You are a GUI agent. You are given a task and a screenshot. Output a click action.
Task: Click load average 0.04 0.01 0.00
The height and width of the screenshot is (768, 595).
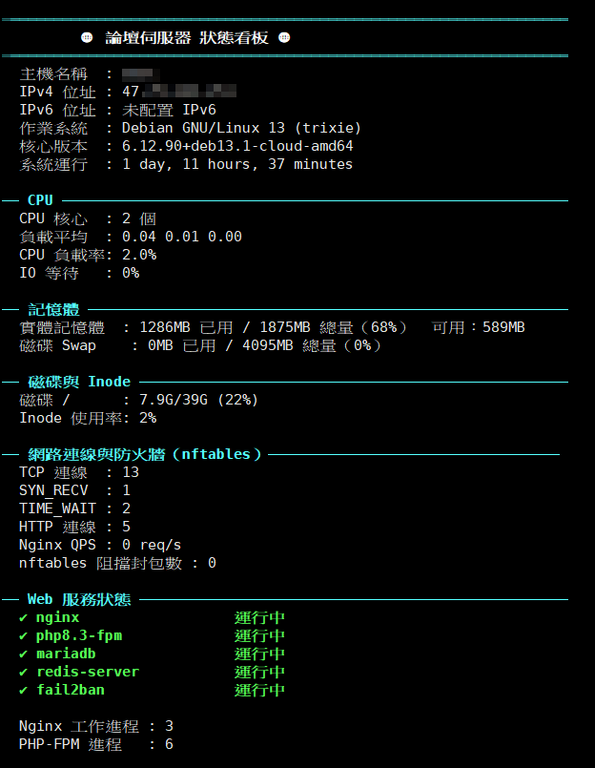tap(182, 237)
